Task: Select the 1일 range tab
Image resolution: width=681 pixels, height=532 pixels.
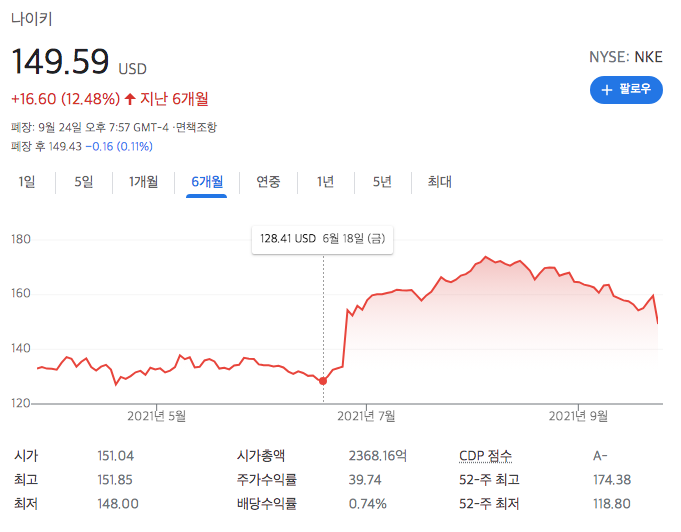Action: click(27, 182)
